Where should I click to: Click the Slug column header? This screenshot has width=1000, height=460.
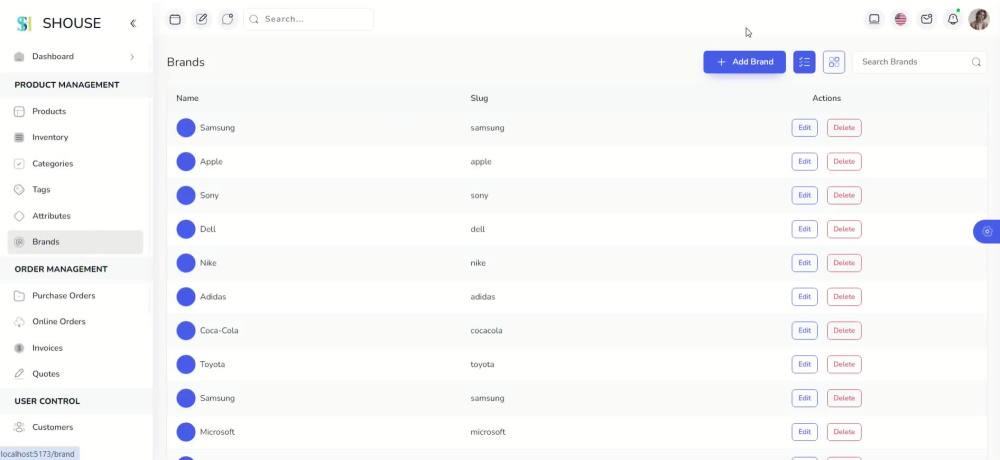tap(480, 98)
